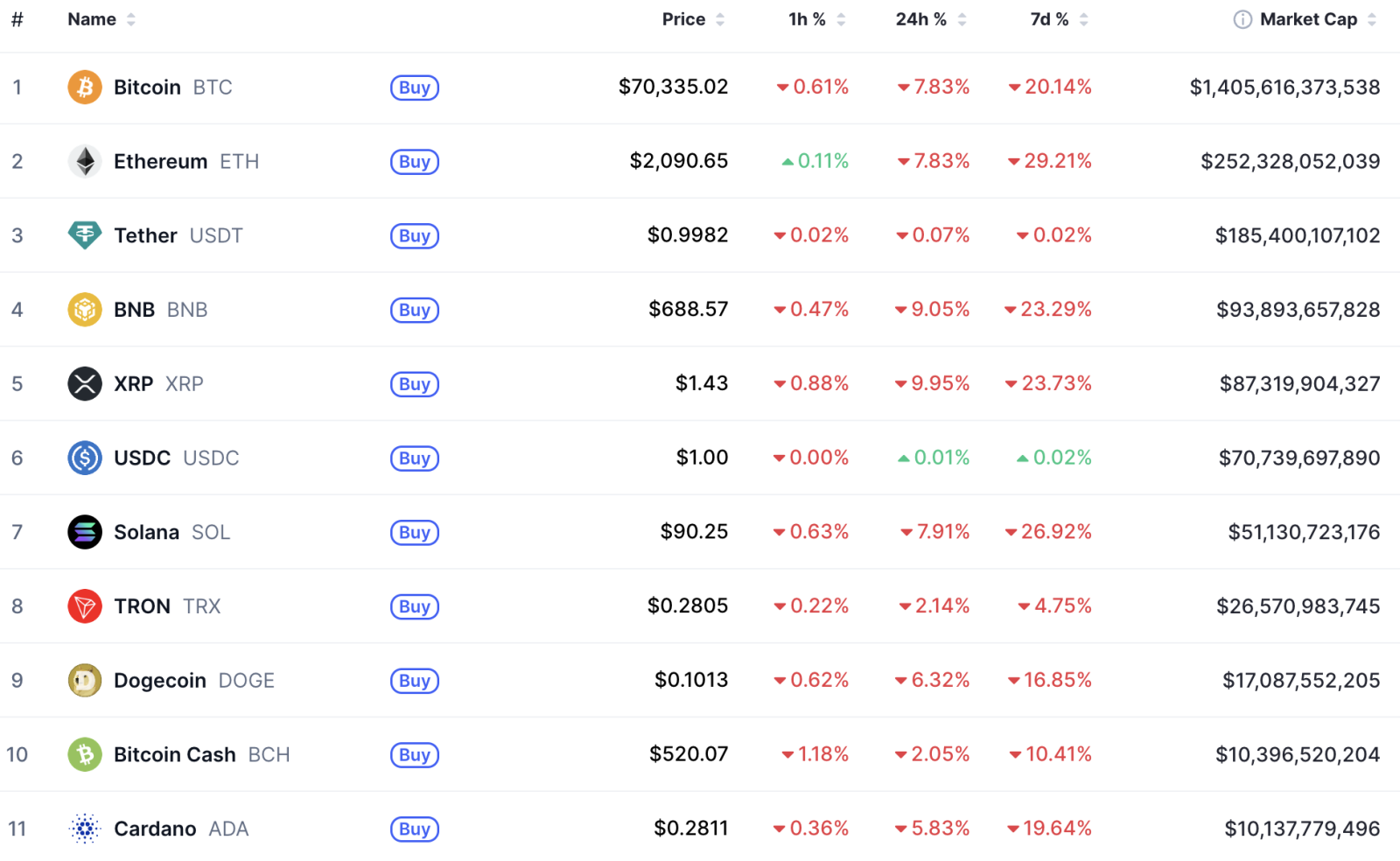Click the Ethereum diamond logo icon
Viewport: 1400px width, 861px height.
coord(85,162)
